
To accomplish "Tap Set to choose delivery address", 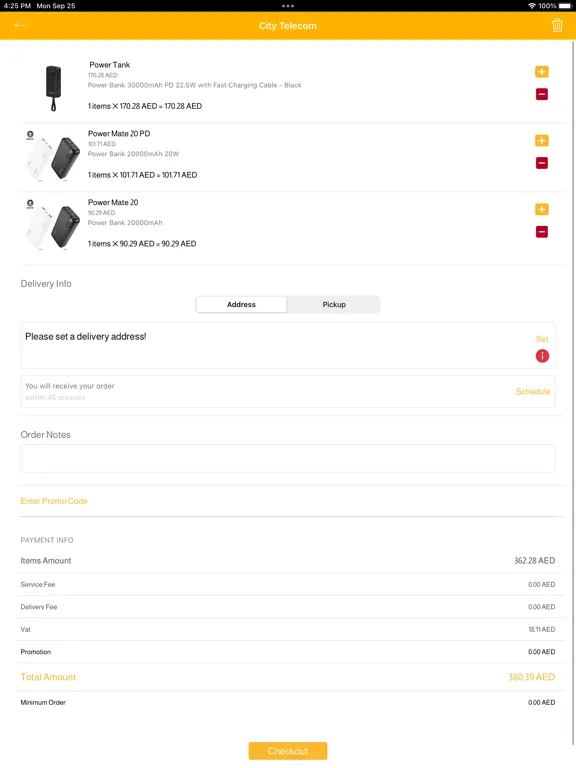I will (542, 339).
